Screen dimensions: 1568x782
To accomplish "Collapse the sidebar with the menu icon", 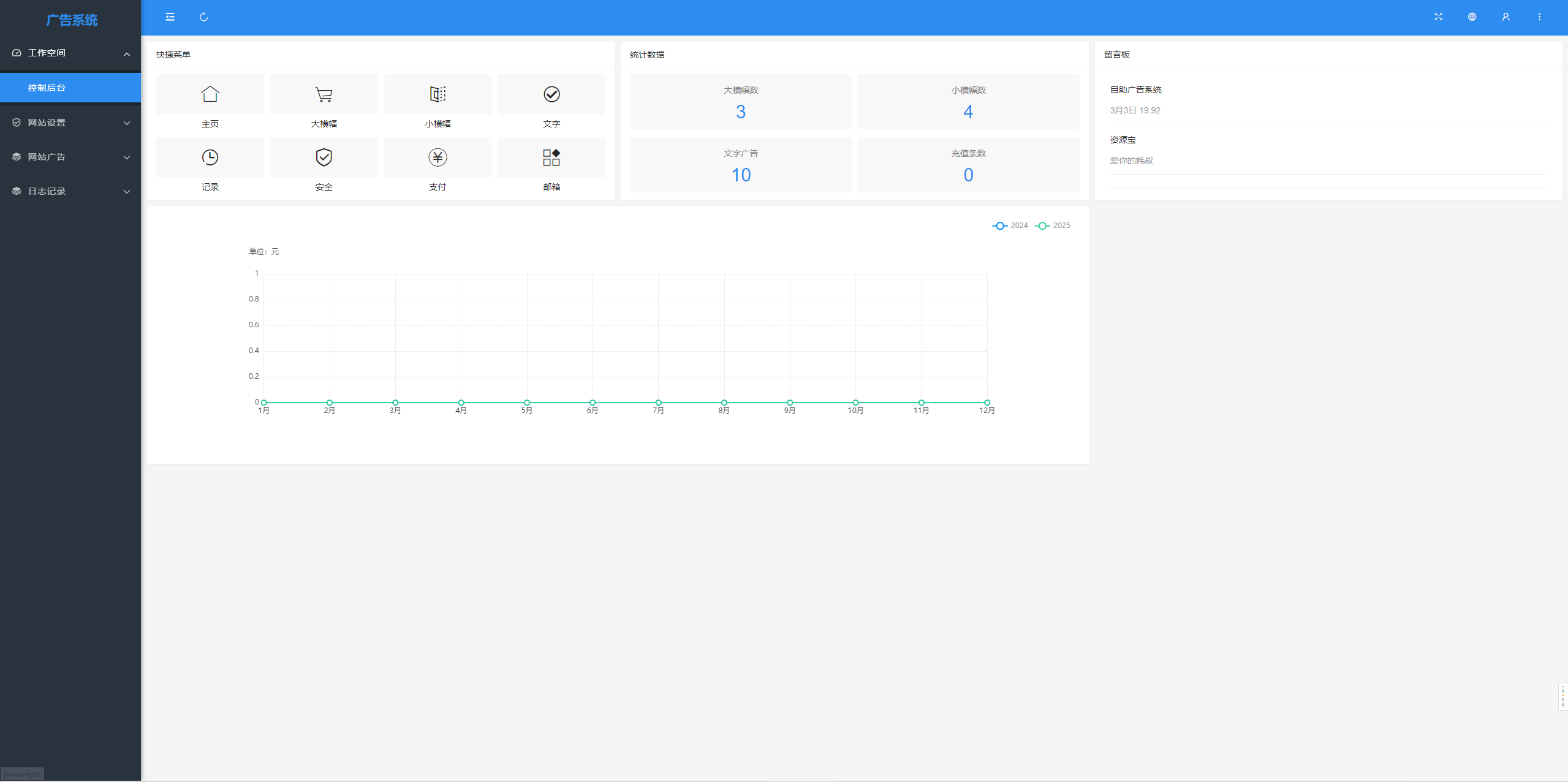I will pyautogui.click(x=170, y=17).
